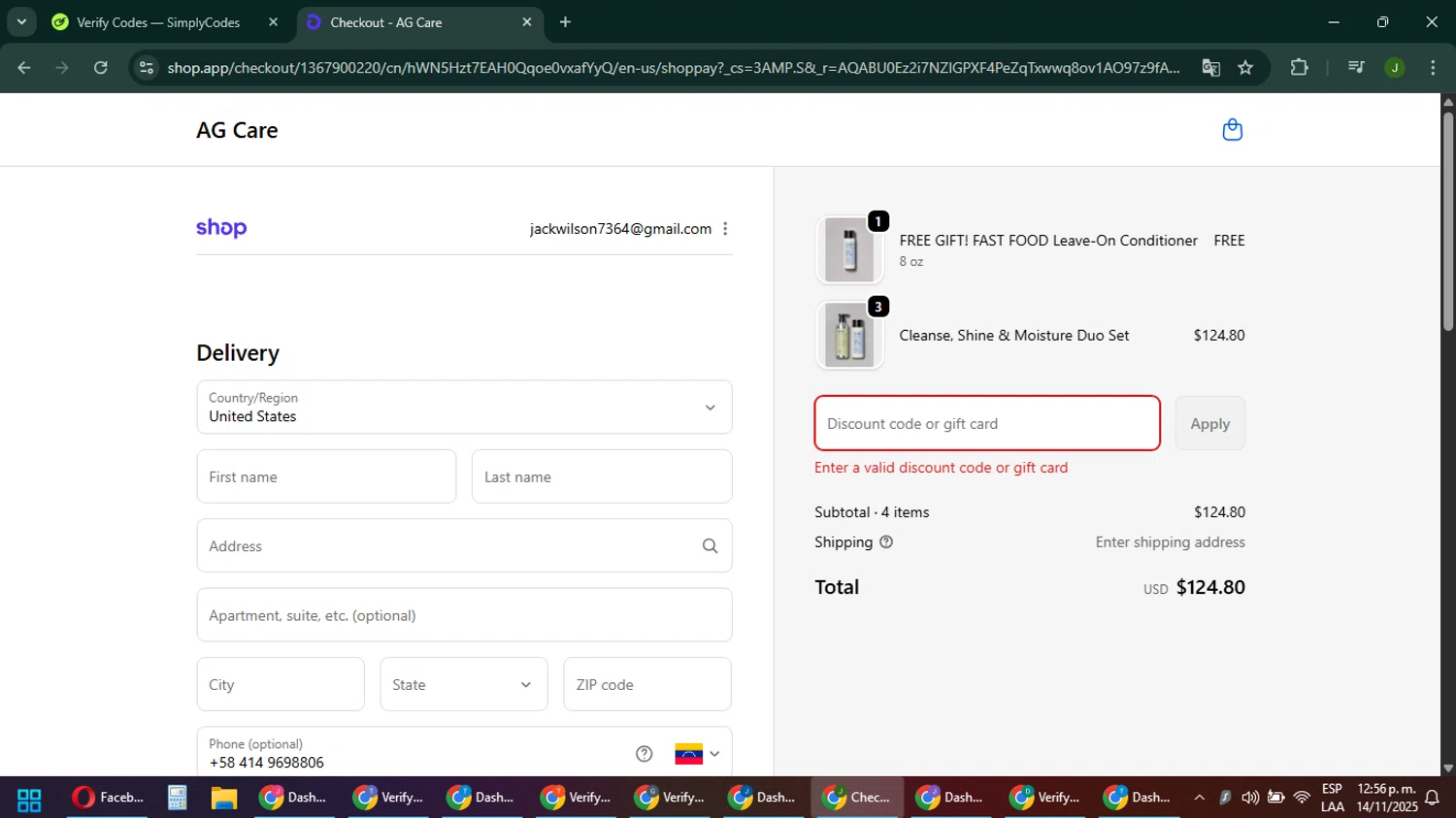Image resolution: width=1456 pixels, height=818 pixels.
Task: Click the Shop logo
Action: coord(221,228)
